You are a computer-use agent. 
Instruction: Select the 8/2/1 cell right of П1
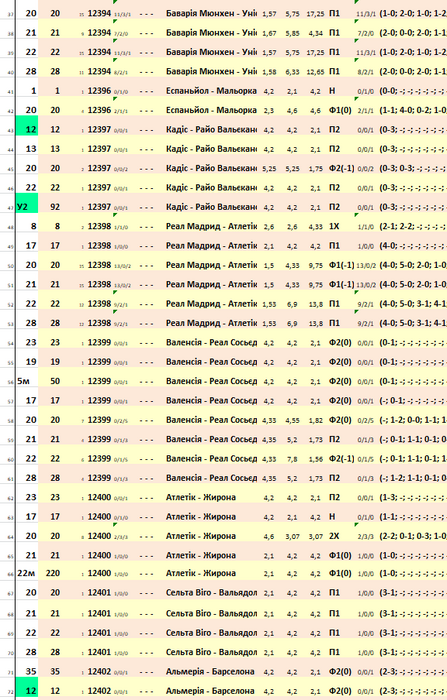365,72
